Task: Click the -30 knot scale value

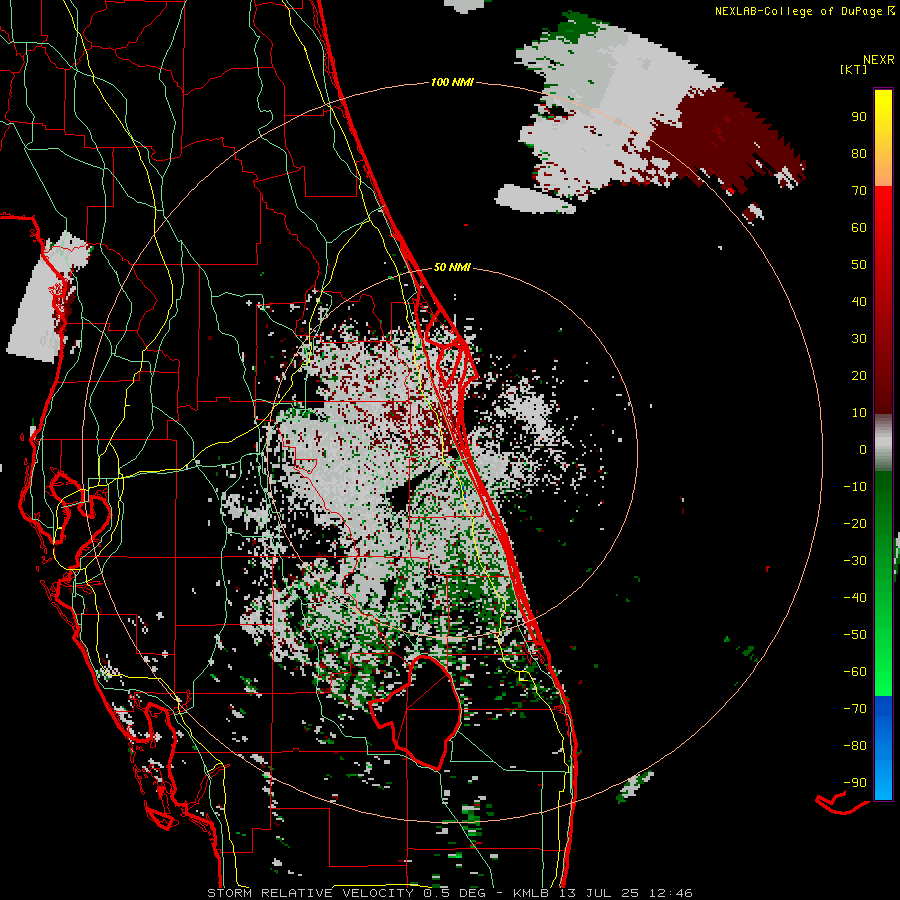Action: point(855,561)
